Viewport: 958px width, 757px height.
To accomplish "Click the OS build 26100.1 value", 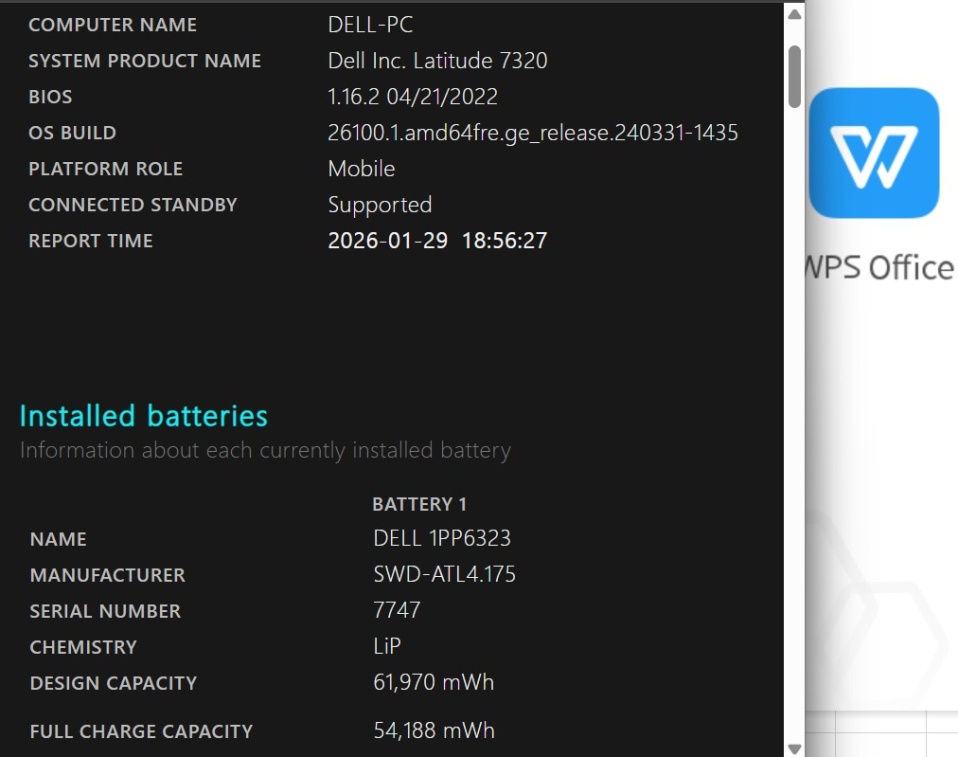I will 532,132.
